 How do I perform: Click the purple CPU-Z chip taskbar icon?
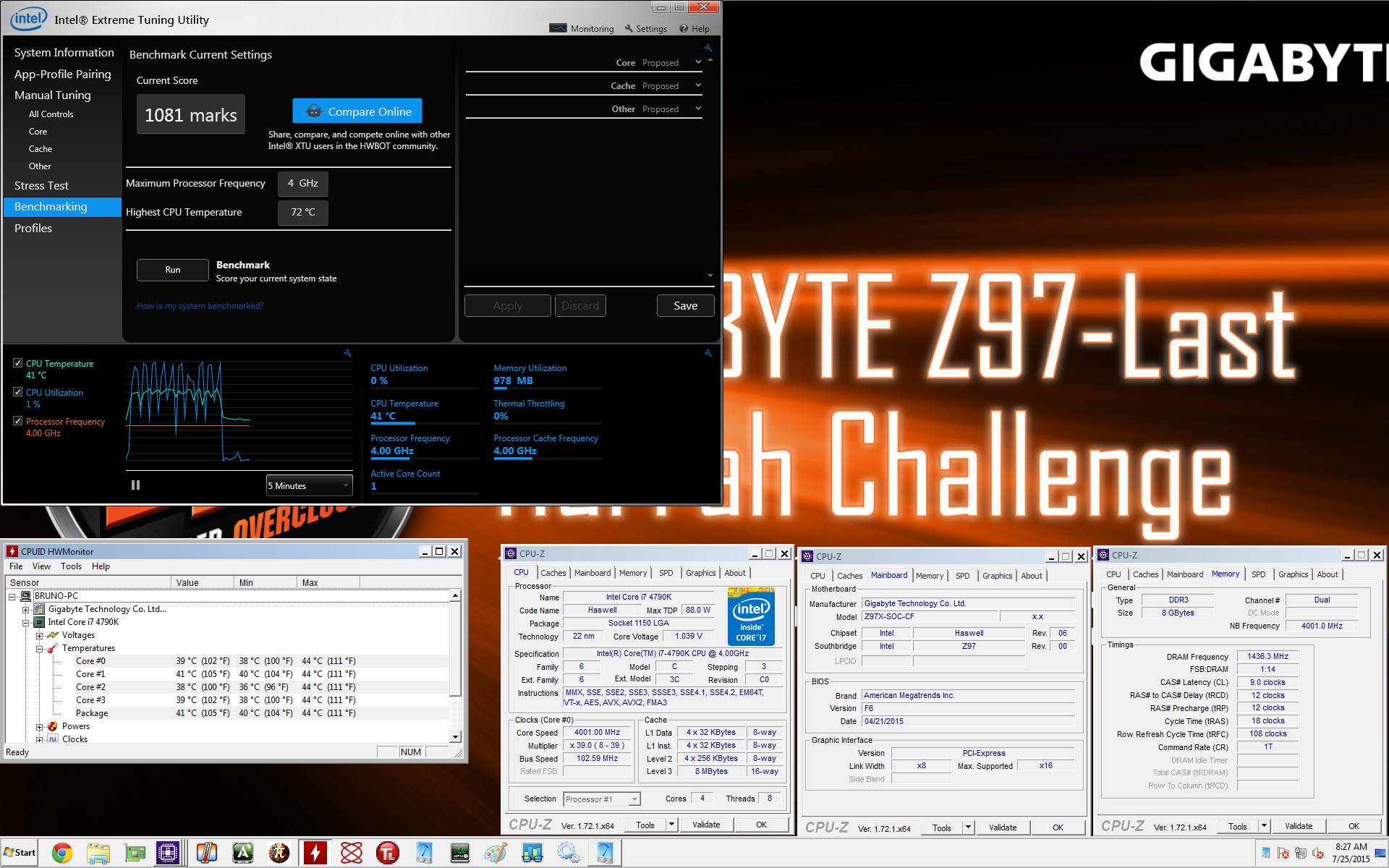click(168, 854)
